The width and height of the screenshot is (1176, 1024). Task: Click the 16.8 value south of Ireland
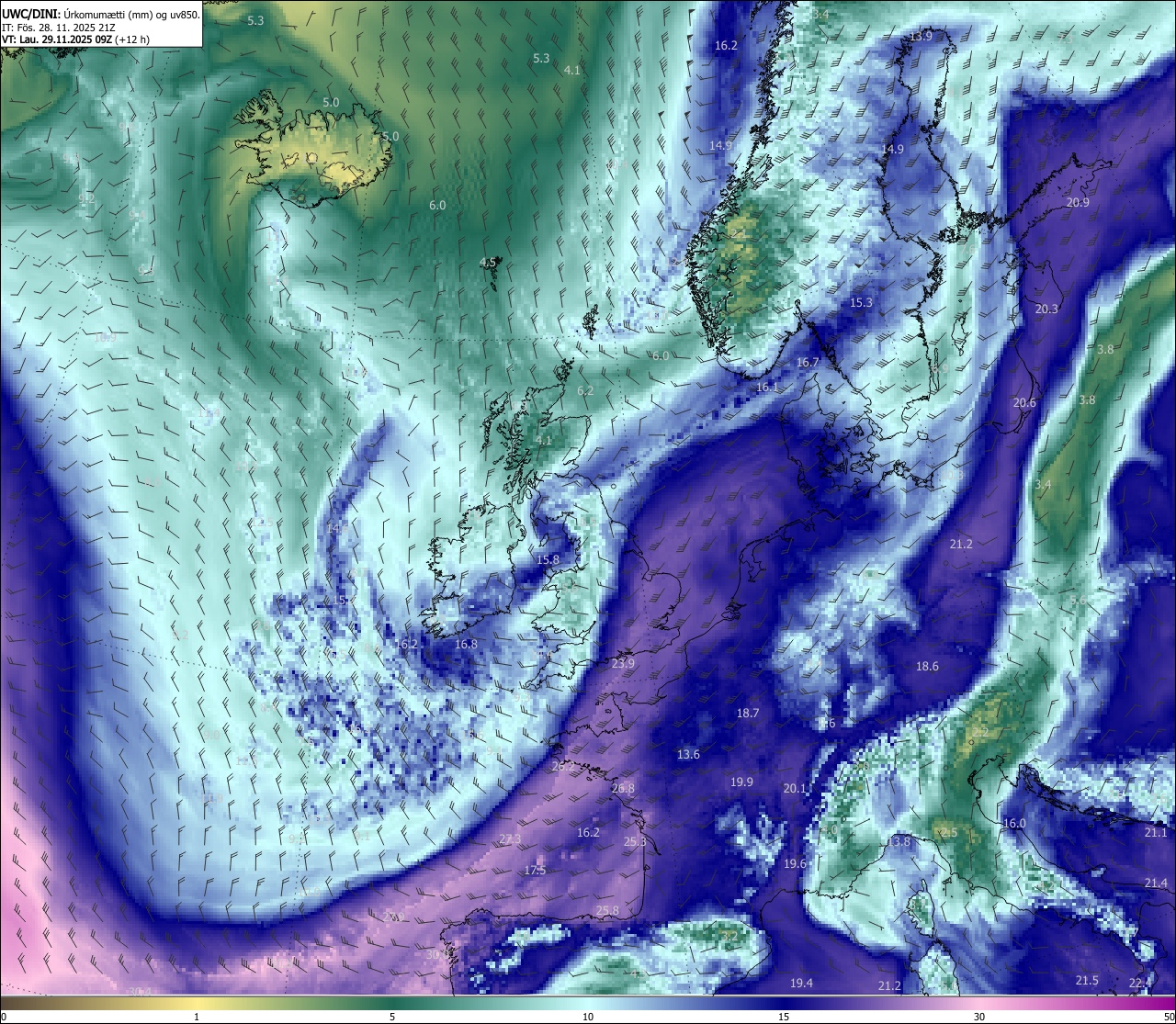coord(466,645)
